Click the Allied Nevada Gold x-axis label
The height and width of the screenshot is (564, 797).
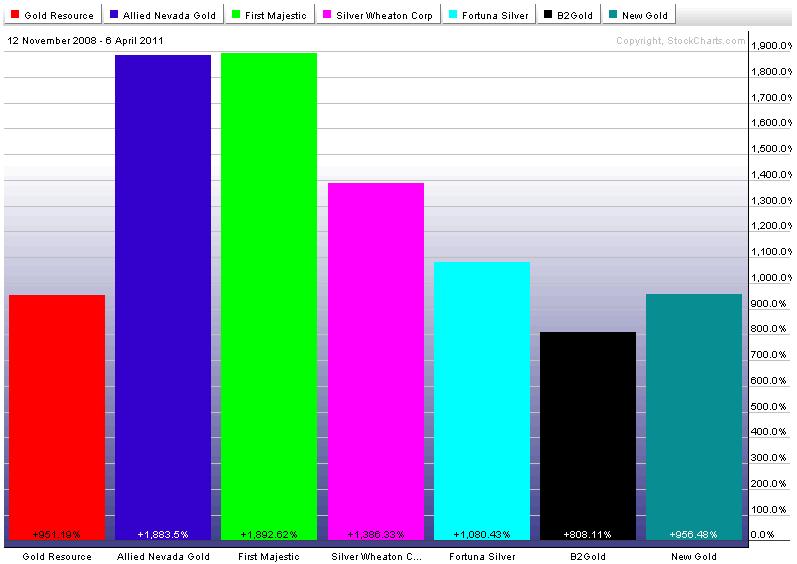pos(163,556)
